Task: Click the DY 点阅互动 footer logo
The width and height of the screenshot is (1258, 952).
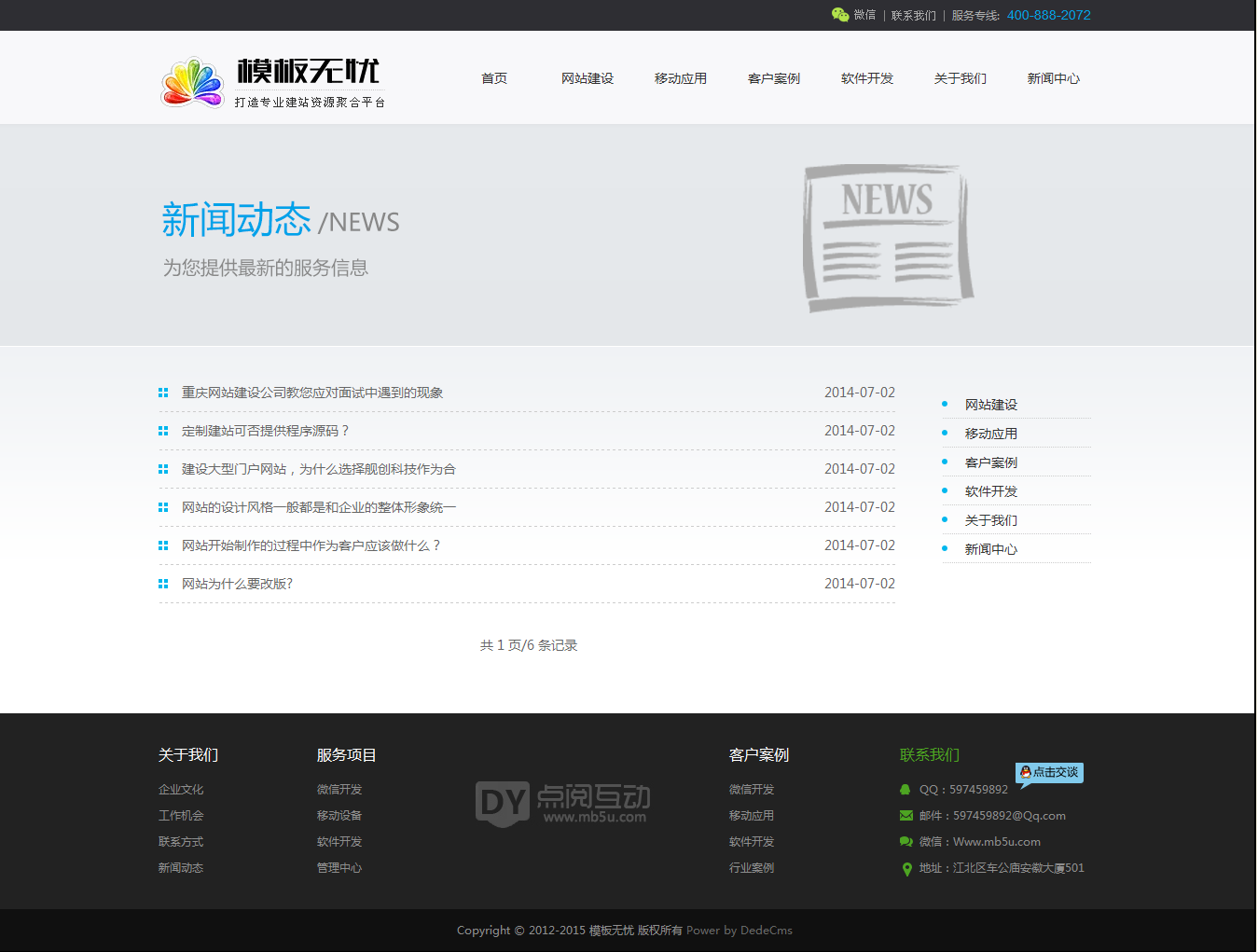Action: (x=562, y=803)
